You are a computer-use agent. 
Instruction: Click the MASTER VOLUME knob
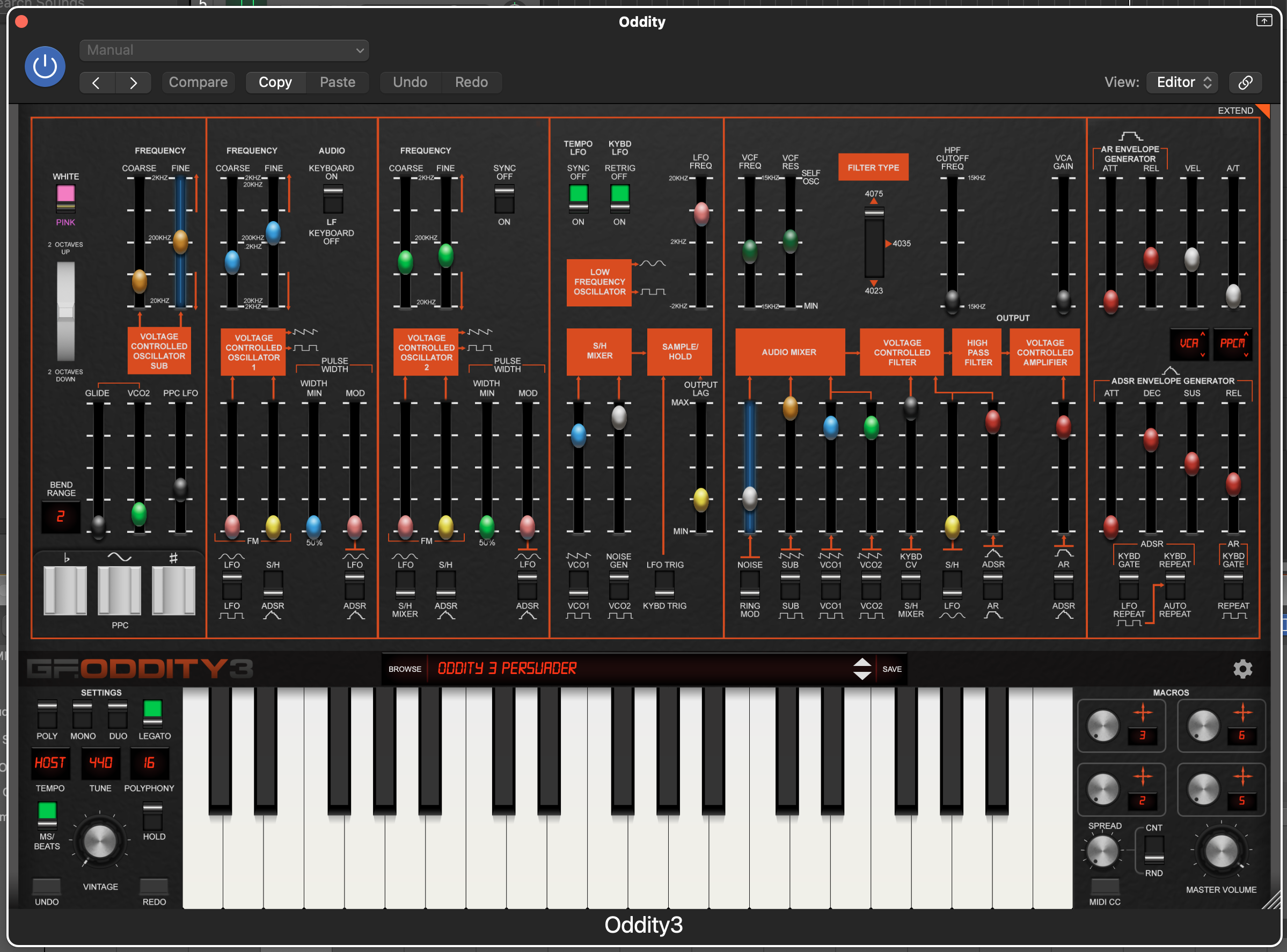[x=1222, y=851]
